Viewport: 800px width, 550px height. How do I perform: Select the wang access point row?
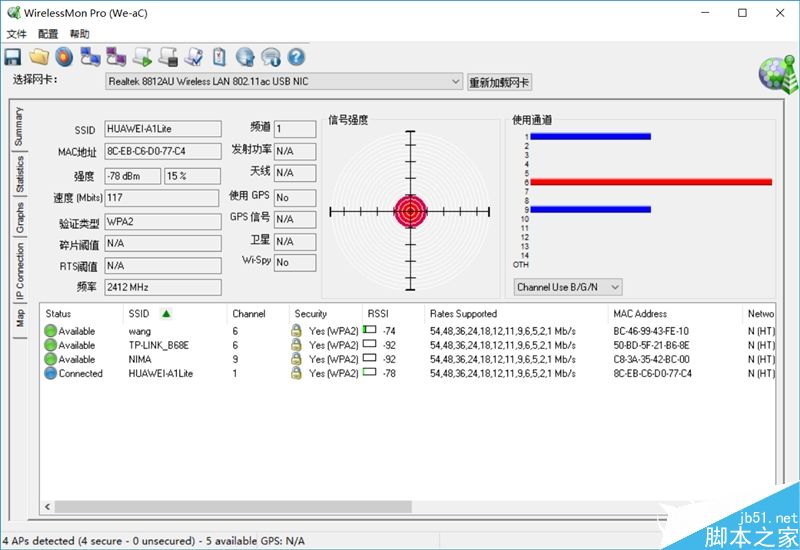pyautogui.click(x=408, y=331)
